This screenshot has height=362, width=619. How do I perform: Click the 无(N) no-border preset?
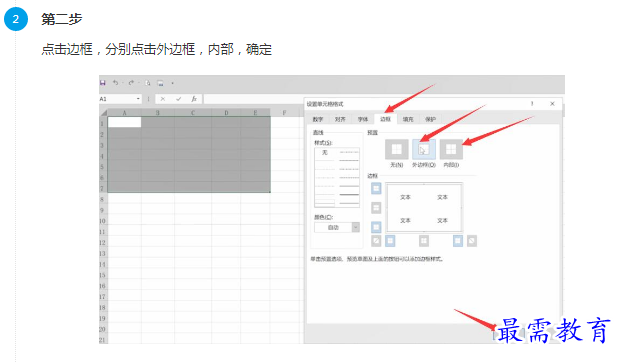396,149
